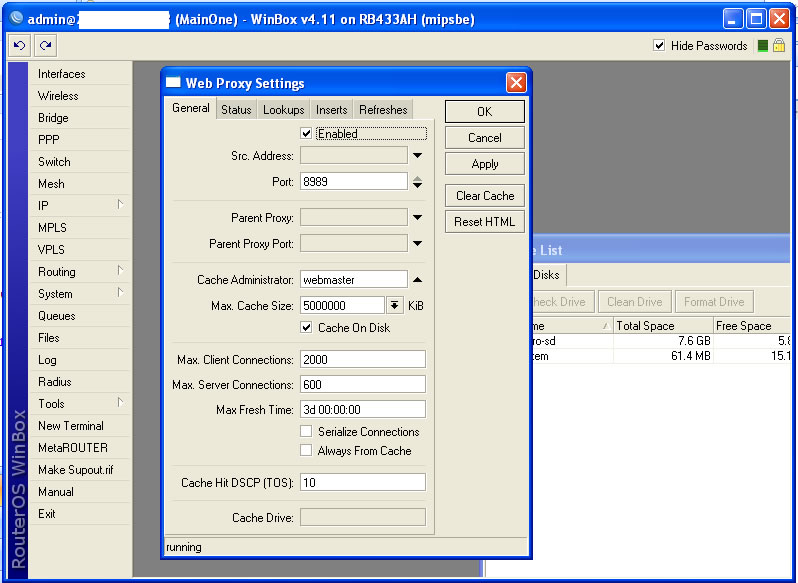Click the Max. Client Connections field
The width and height of the screenshot is (798, 583).
coord(363,359)
